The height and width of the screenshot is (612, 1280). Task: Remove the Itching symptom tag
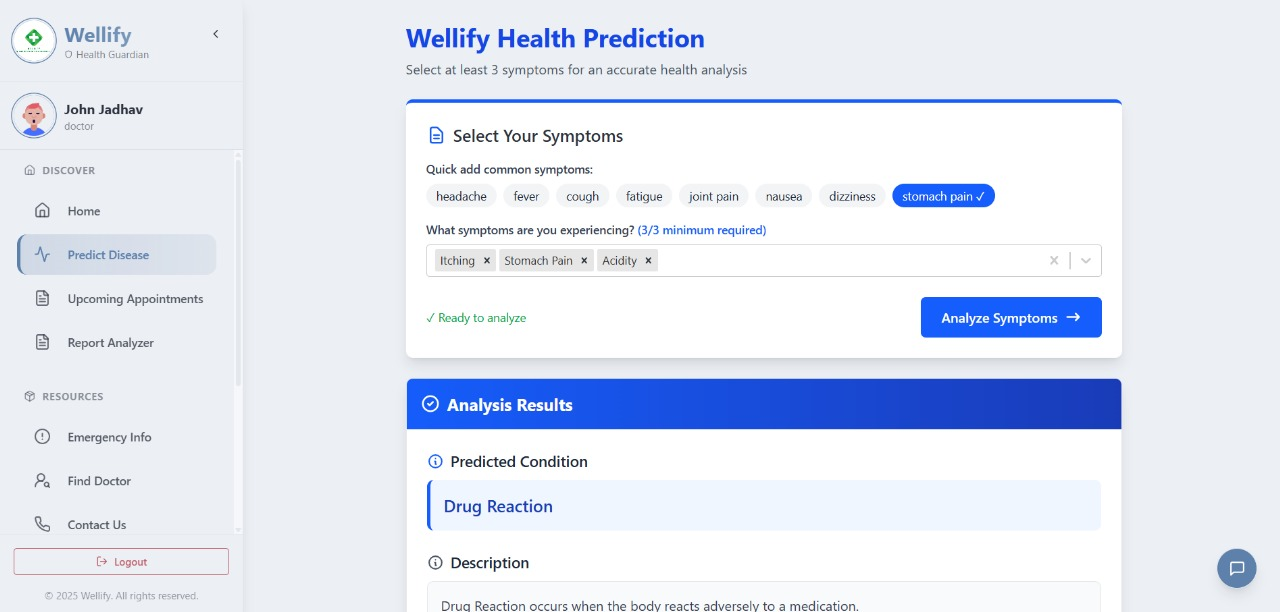click(487, 260)
